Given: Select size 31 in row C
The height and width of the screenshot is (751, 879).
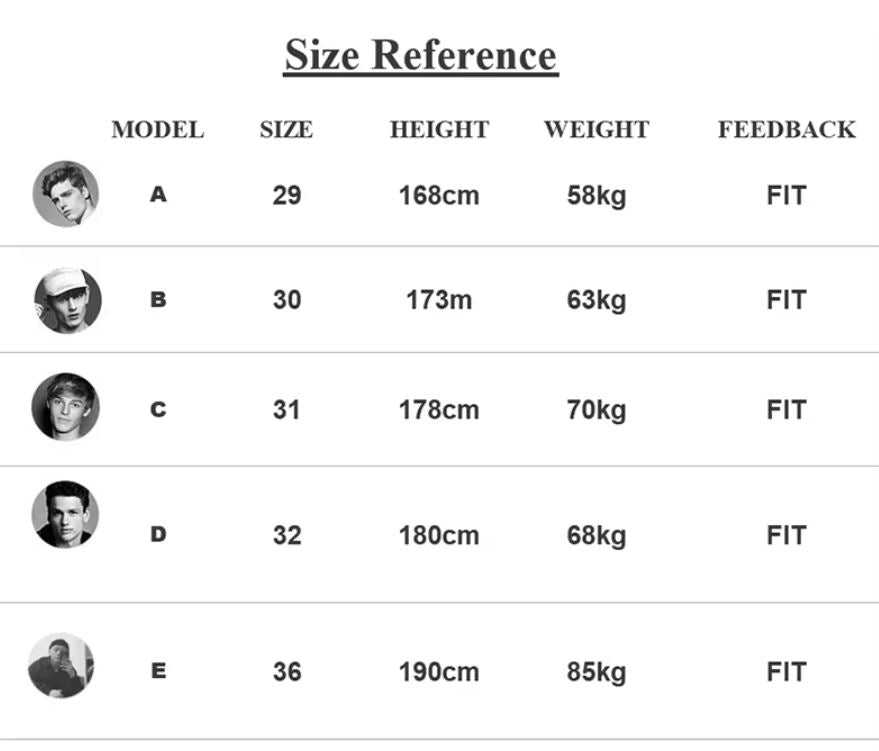Looking at the screenshot, I should pos(286,410).
